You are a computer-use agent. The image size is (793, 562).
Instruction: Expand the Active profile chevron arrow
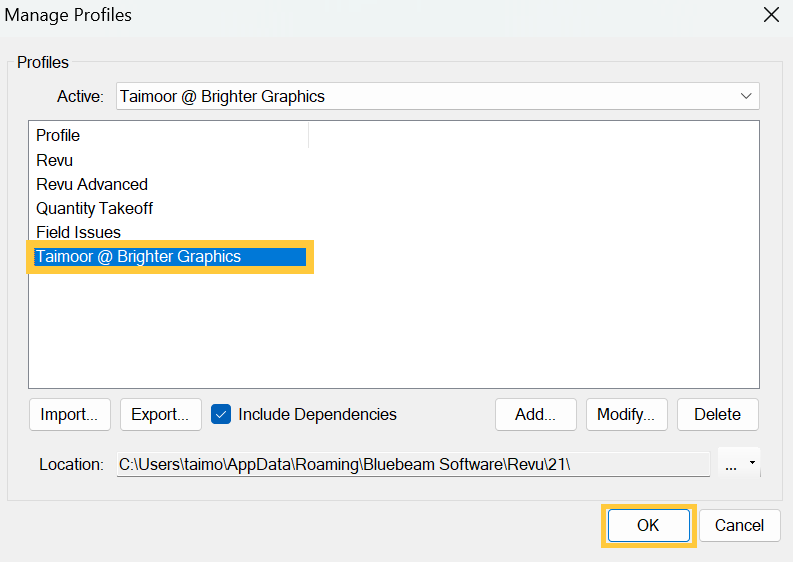[x=745, y=96]
